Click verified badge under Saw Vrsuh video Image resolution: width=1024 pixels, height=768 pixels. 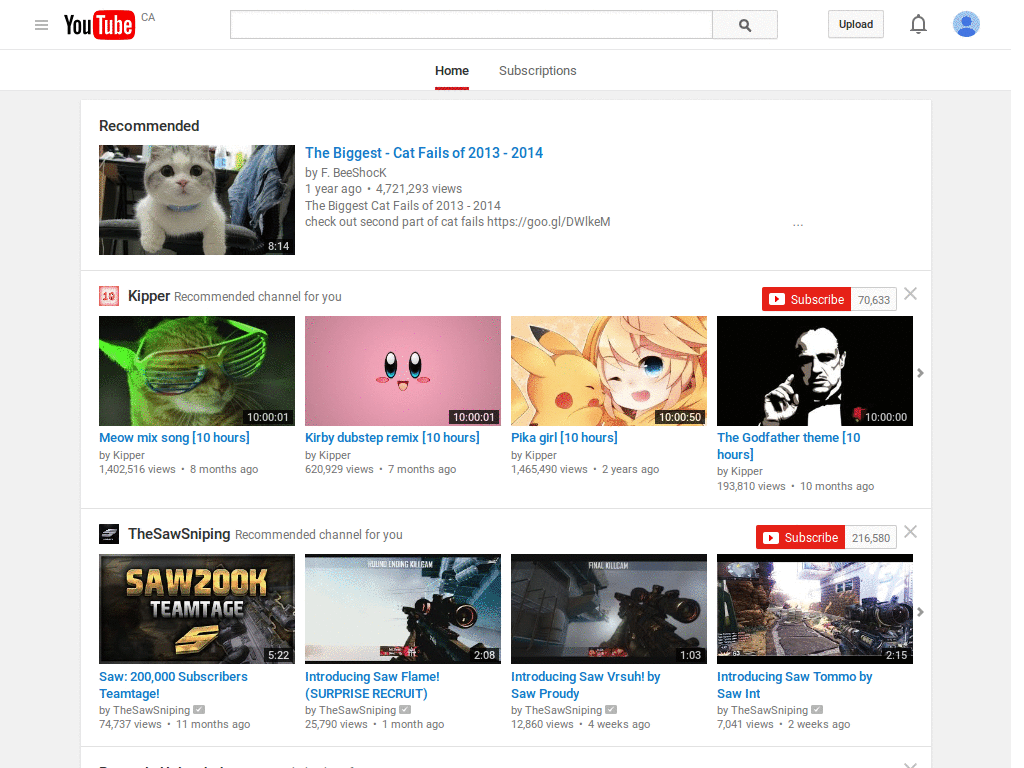coord(611,709)
